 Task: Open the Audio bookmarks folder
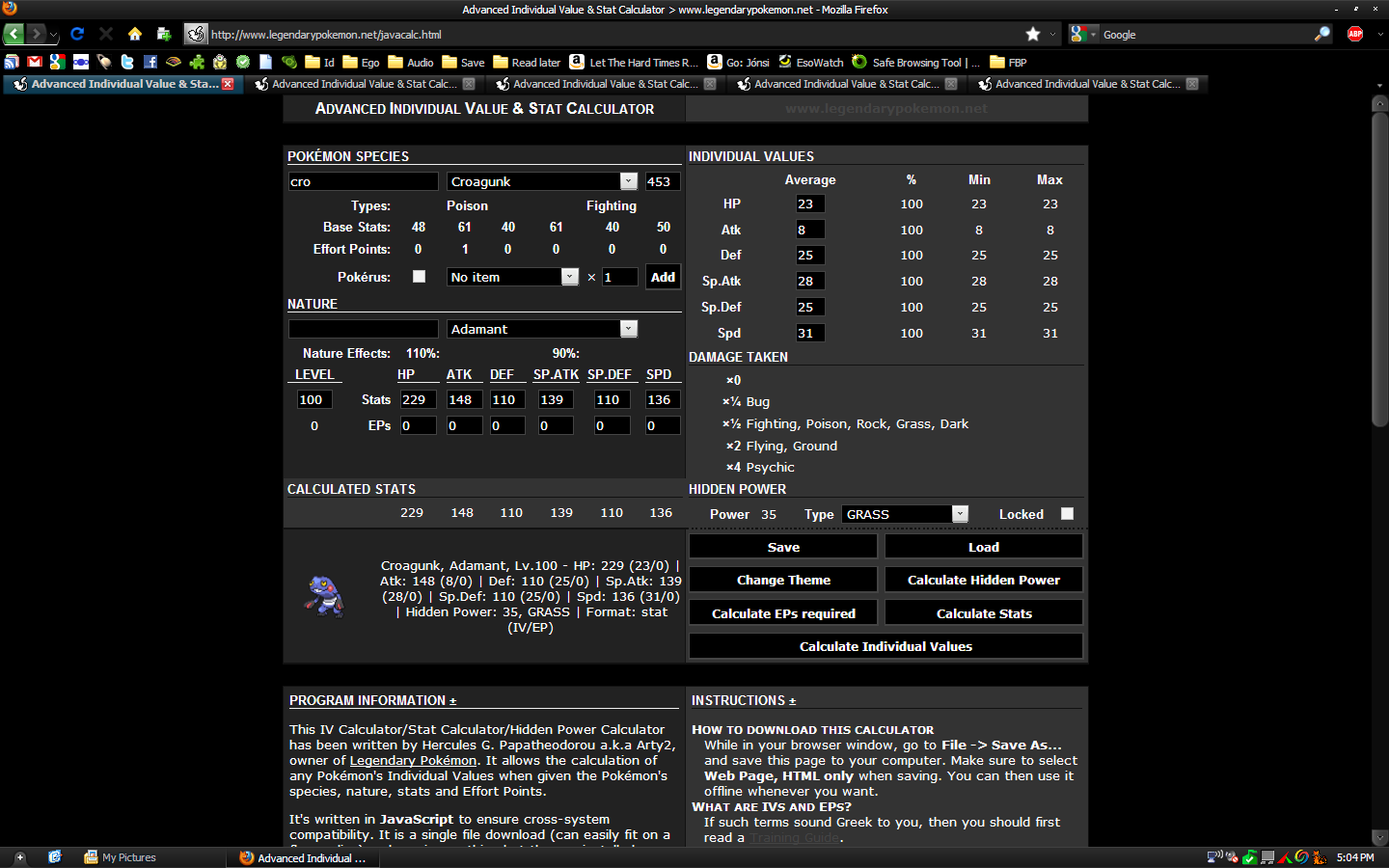coord(410,62)
